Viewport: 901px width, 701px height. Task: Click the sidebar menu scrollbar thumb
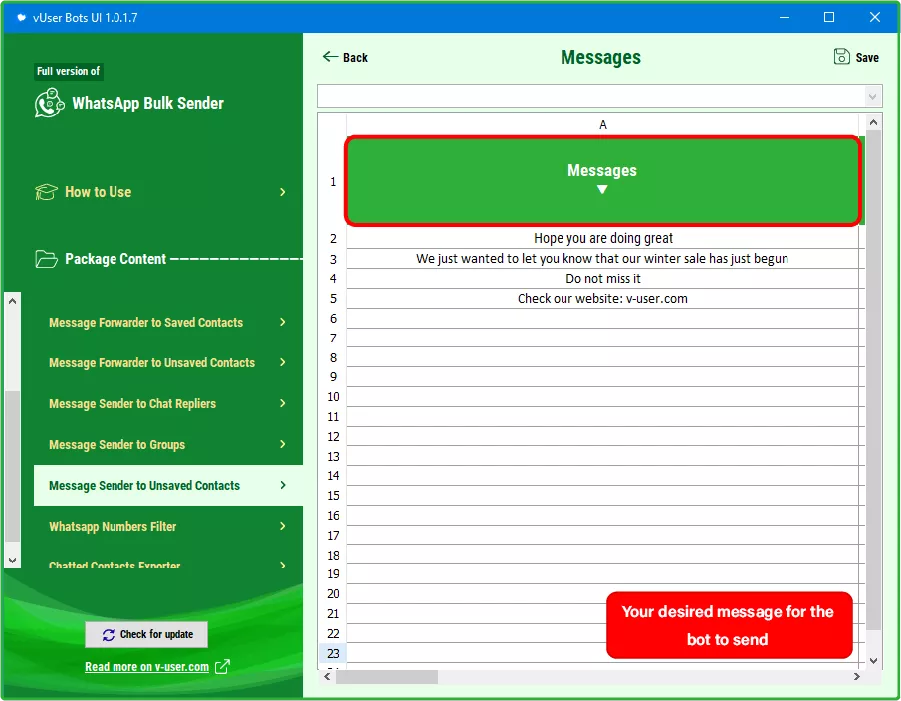(13, 467)
